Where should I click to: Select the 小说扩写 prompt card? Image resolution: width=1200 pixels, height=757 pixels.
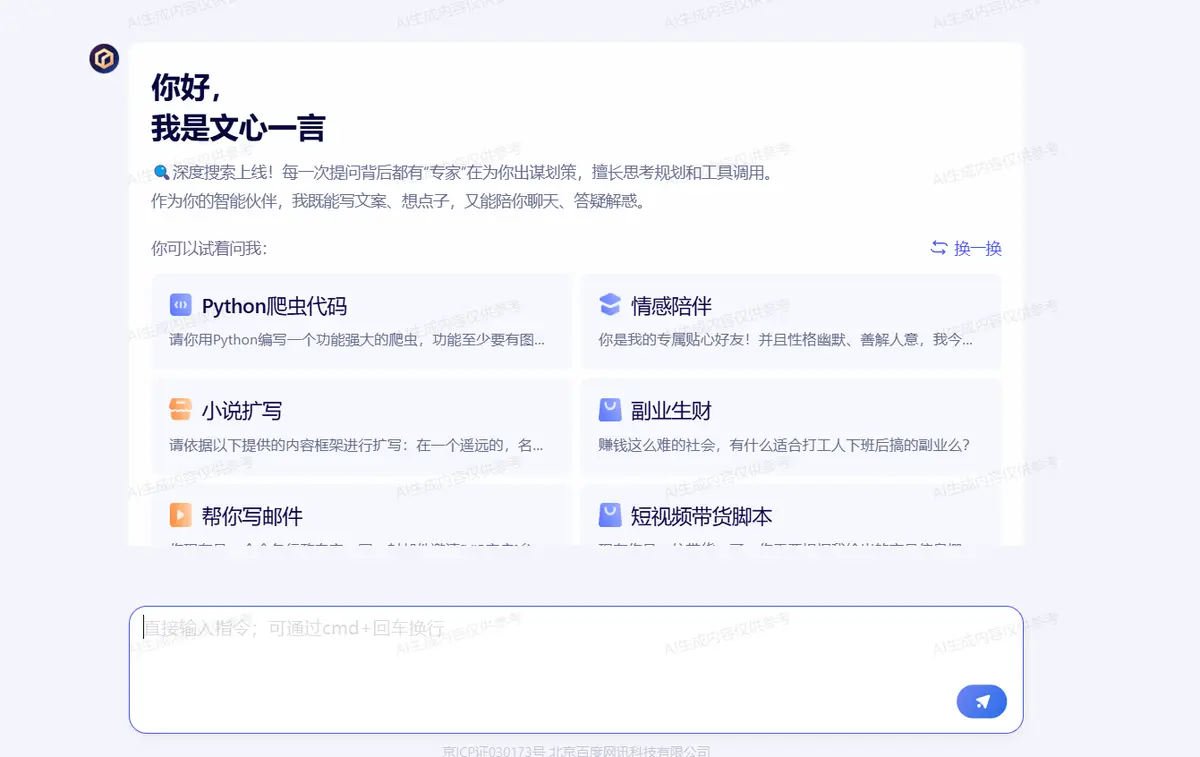pyautogui.click(x=361, y=427)
